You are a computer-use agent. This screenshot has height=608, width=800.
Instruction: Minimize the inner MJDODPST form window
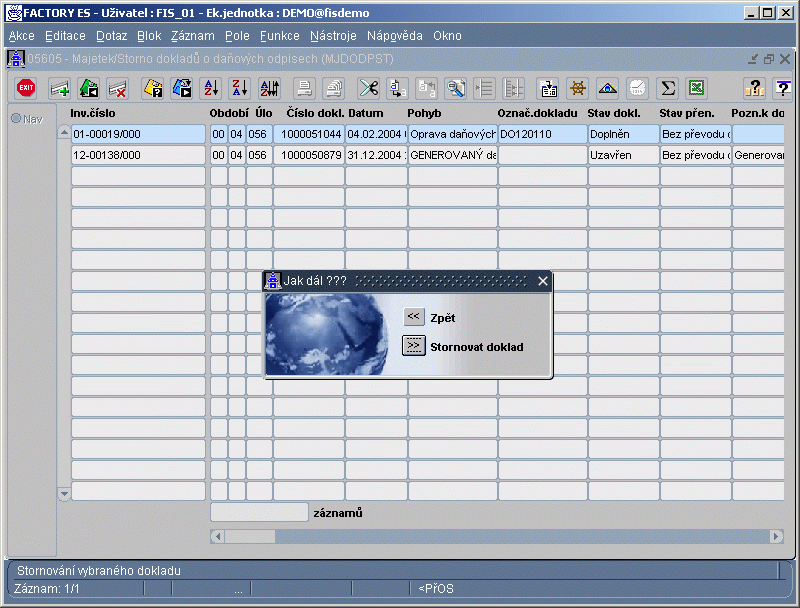click(x=753, y=59)
